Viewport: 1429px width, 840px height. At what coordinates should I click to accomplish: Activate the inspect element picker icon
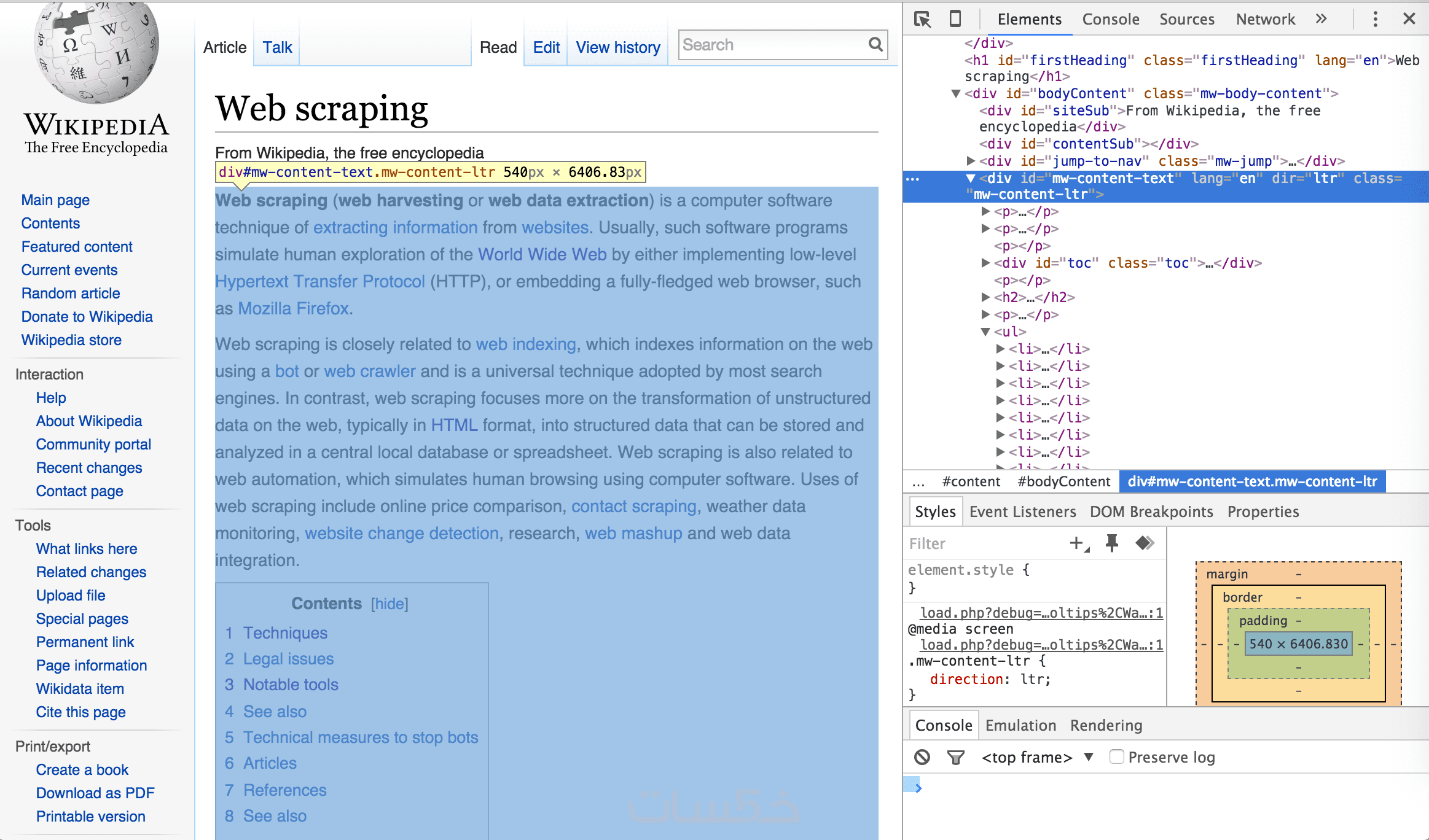[x=922, y=20]
